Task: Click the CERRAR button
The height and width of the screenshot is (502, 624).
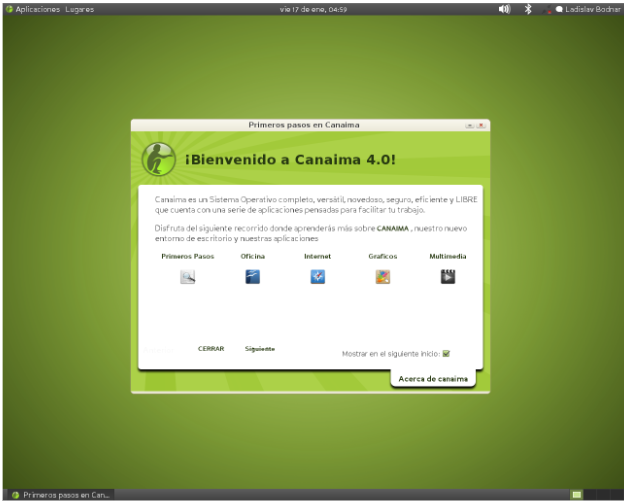Action: coord(211,349)
